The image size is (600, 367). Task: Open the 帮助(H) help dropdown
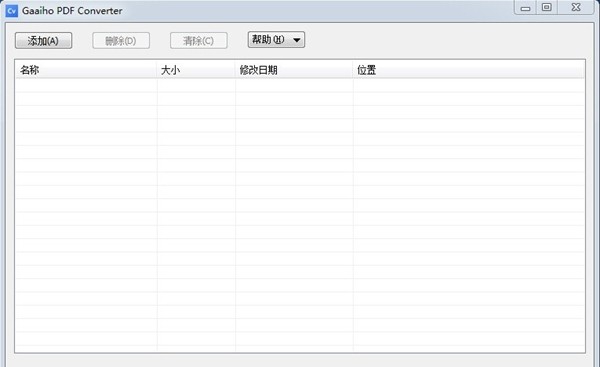pyautogui.click(x=276, y=40)
